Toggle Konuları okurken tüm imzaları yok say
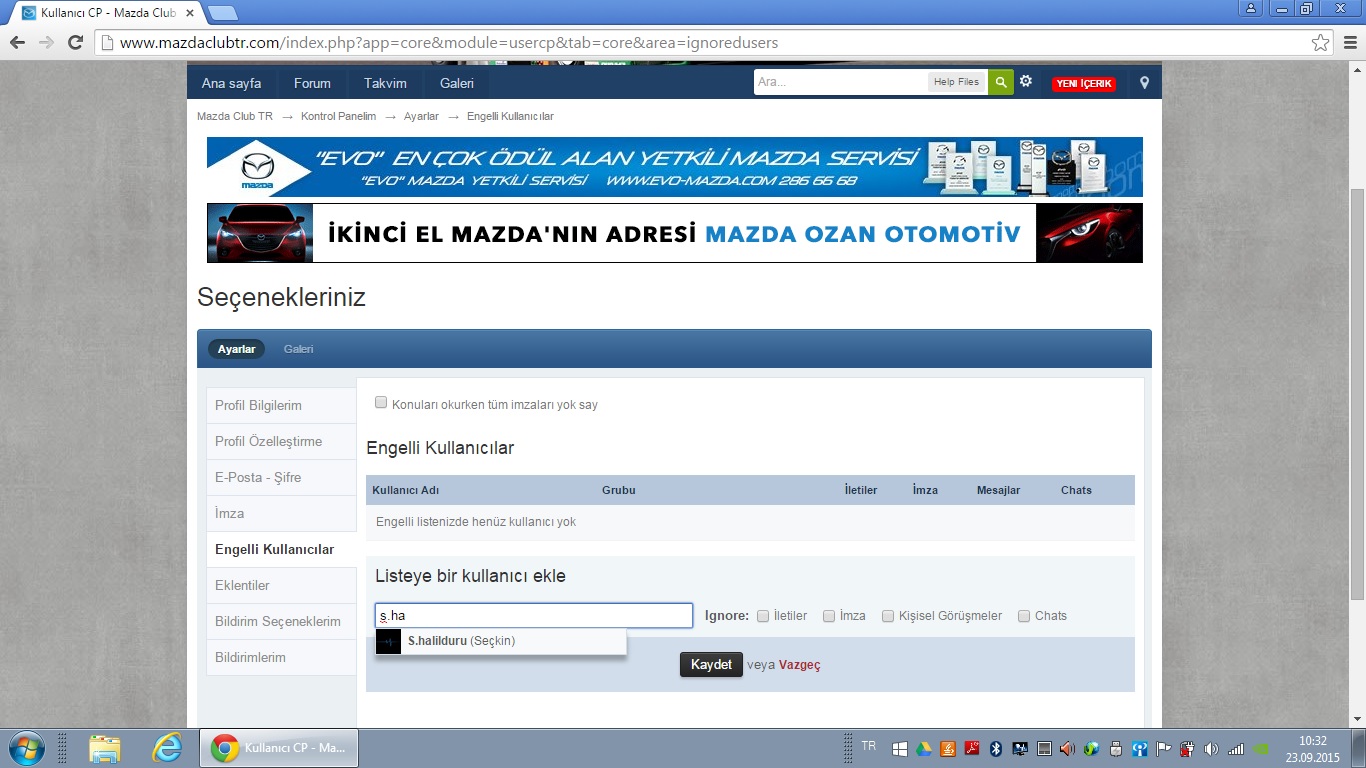1366x768 pixels. point(381,403)
